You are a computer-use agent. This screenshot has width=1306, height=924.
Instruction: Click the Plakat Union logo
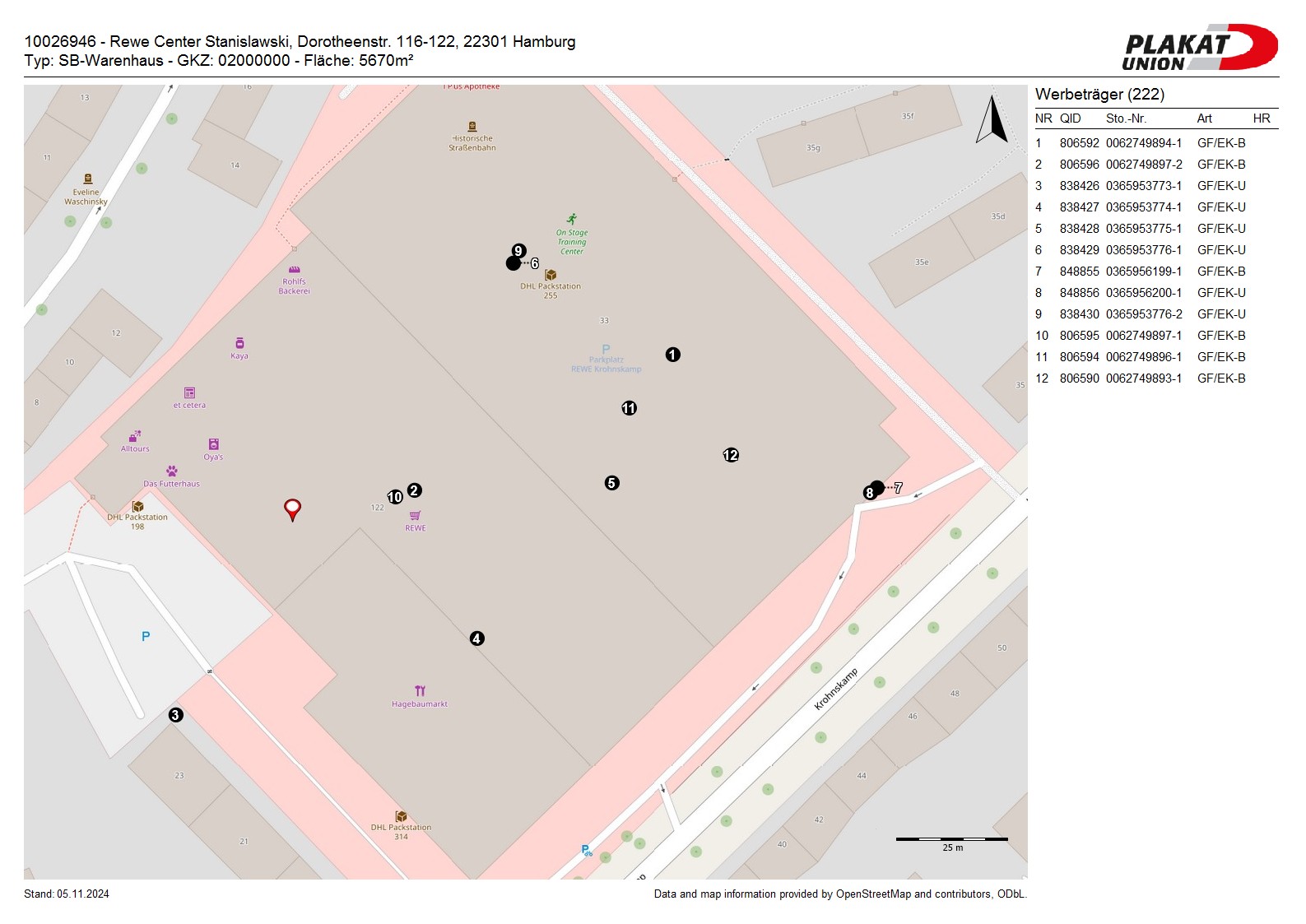point(1199,48)
